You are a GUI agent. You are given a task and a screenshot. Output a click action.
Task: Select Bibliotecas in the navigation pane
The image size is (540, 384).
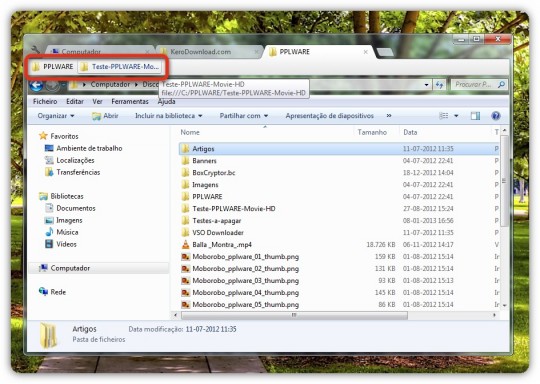[x=66, y=196]
